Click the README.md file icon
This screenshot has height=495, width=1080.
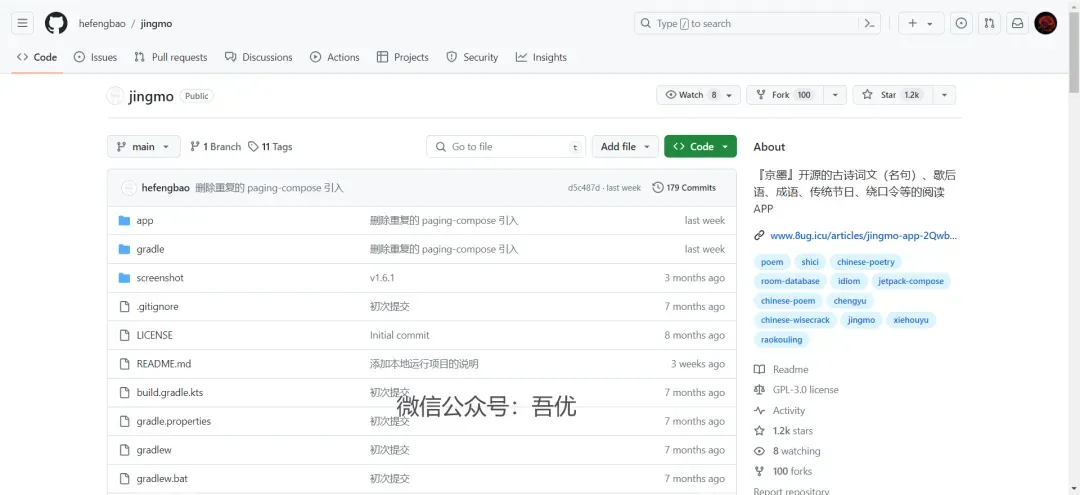click(125, 364)
